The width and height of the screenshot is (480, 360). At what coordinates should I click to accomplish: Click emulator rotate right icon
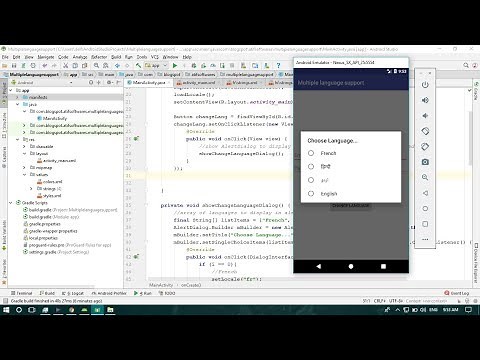425,146
